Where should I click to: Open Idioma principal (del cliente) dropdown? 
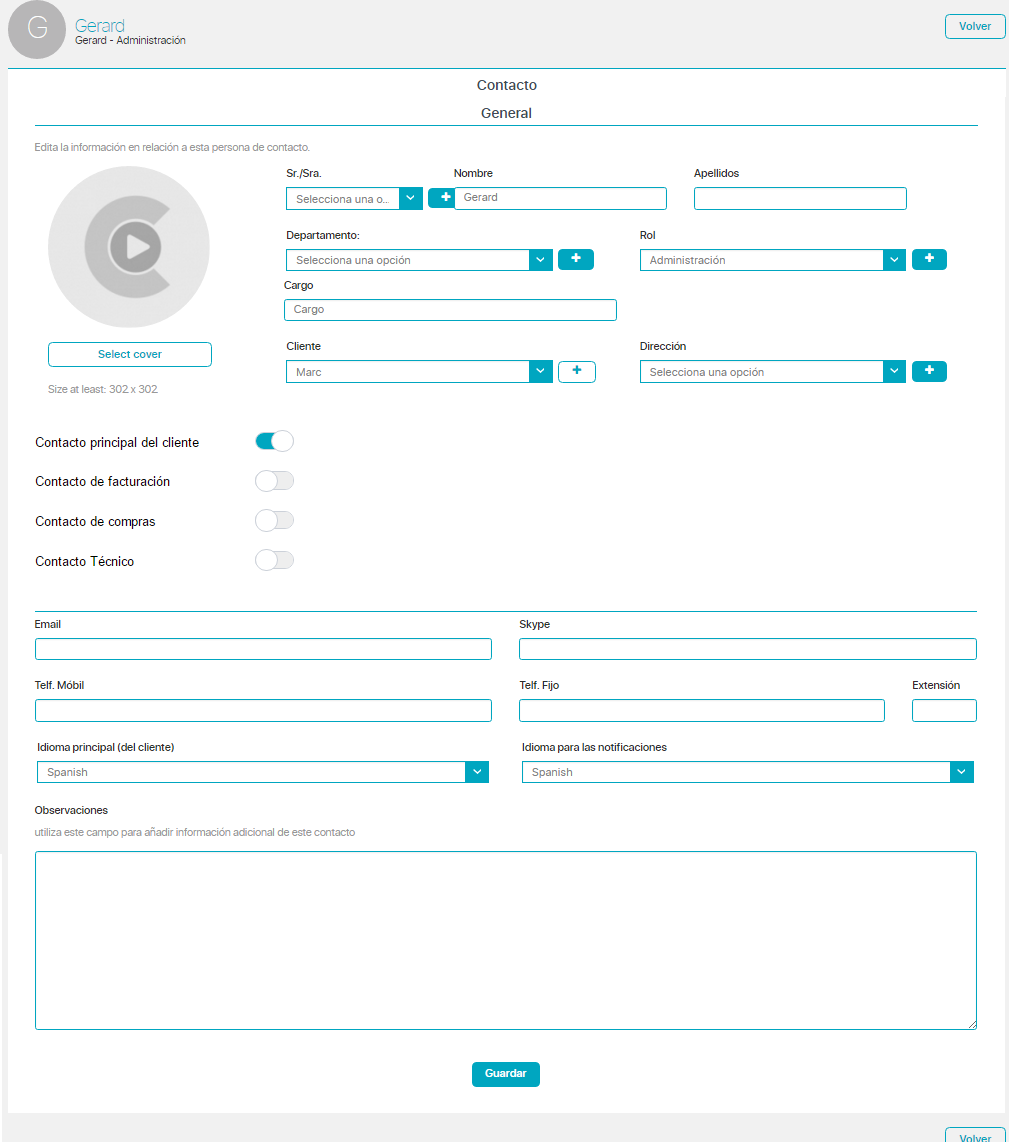point(263,772)
